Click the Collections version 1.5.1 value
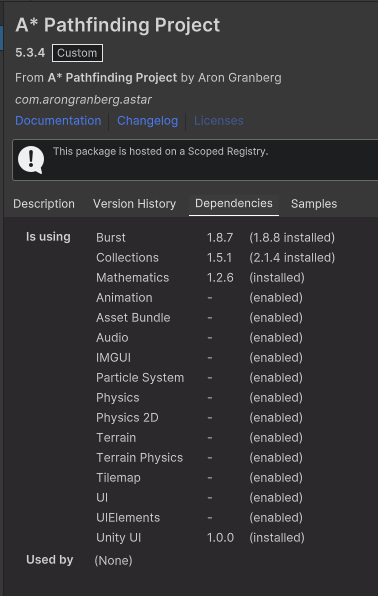Image resolution: width=378 pixels, height=596 pixels. coord(219,258)
